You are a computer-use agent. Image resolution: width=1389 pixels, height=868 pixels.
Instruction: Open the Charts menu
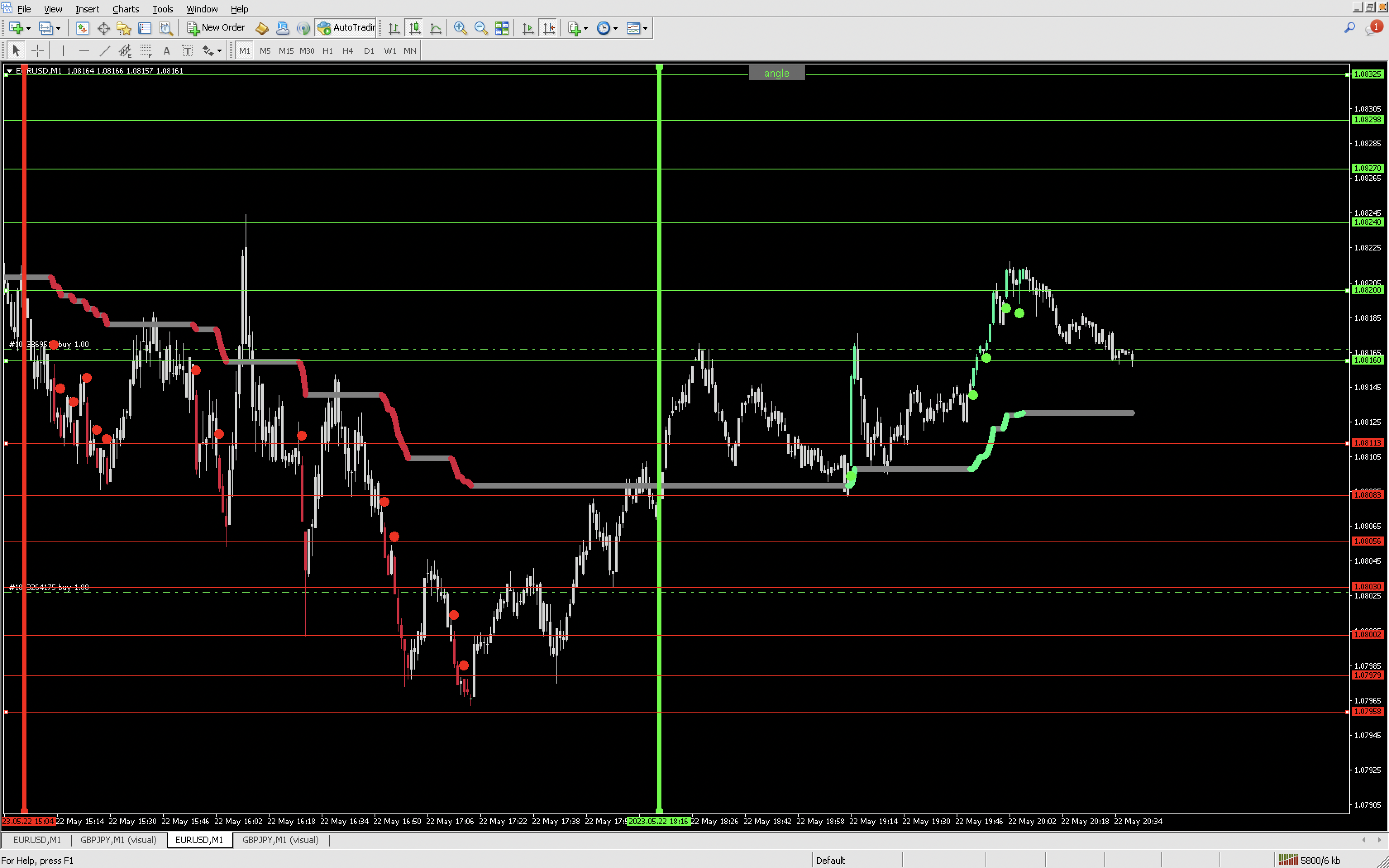[126, 9]
